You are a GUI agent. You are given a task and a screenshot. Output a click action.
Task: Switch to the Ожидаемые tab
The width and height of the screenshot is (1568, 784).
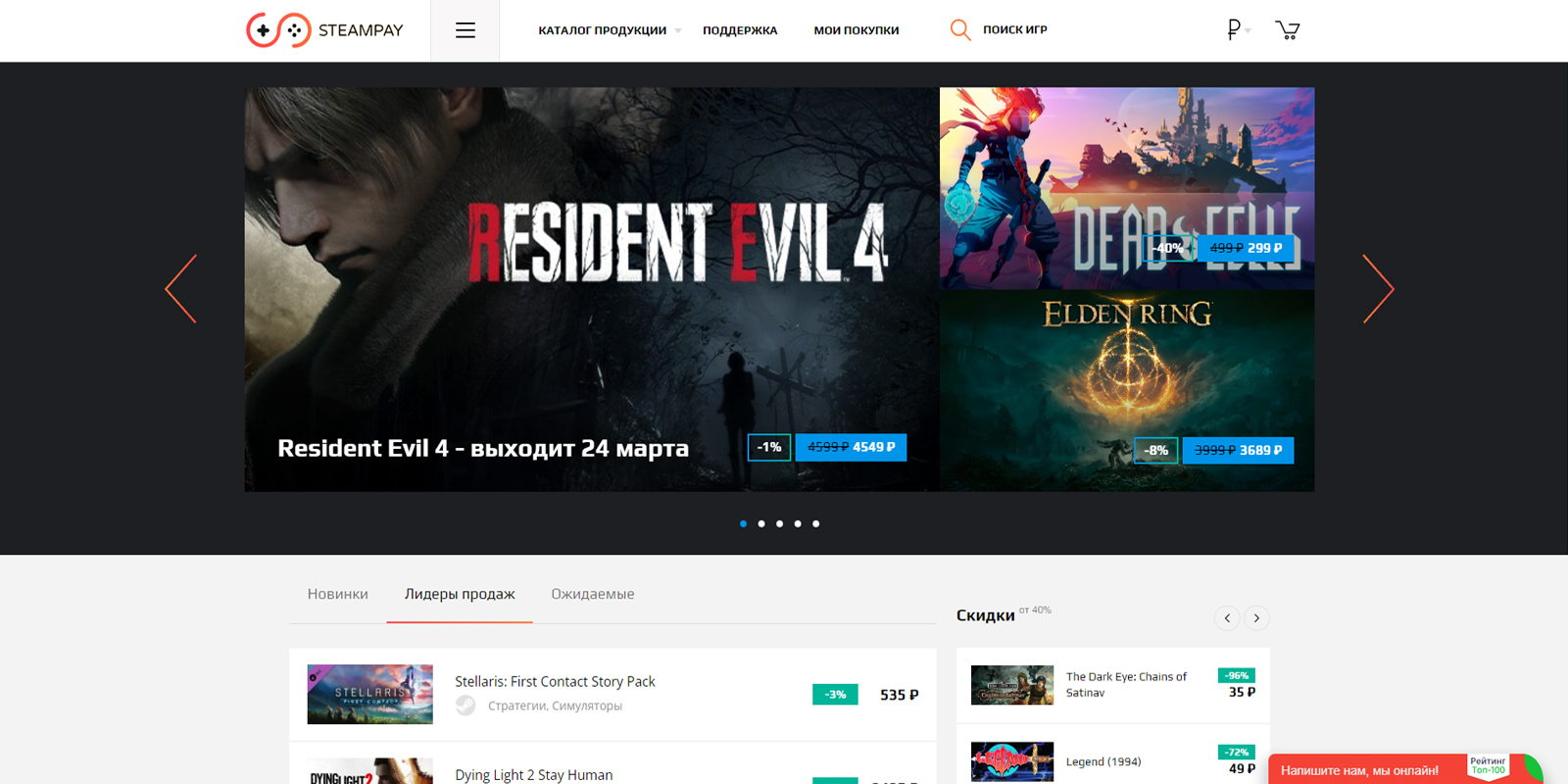592,594
